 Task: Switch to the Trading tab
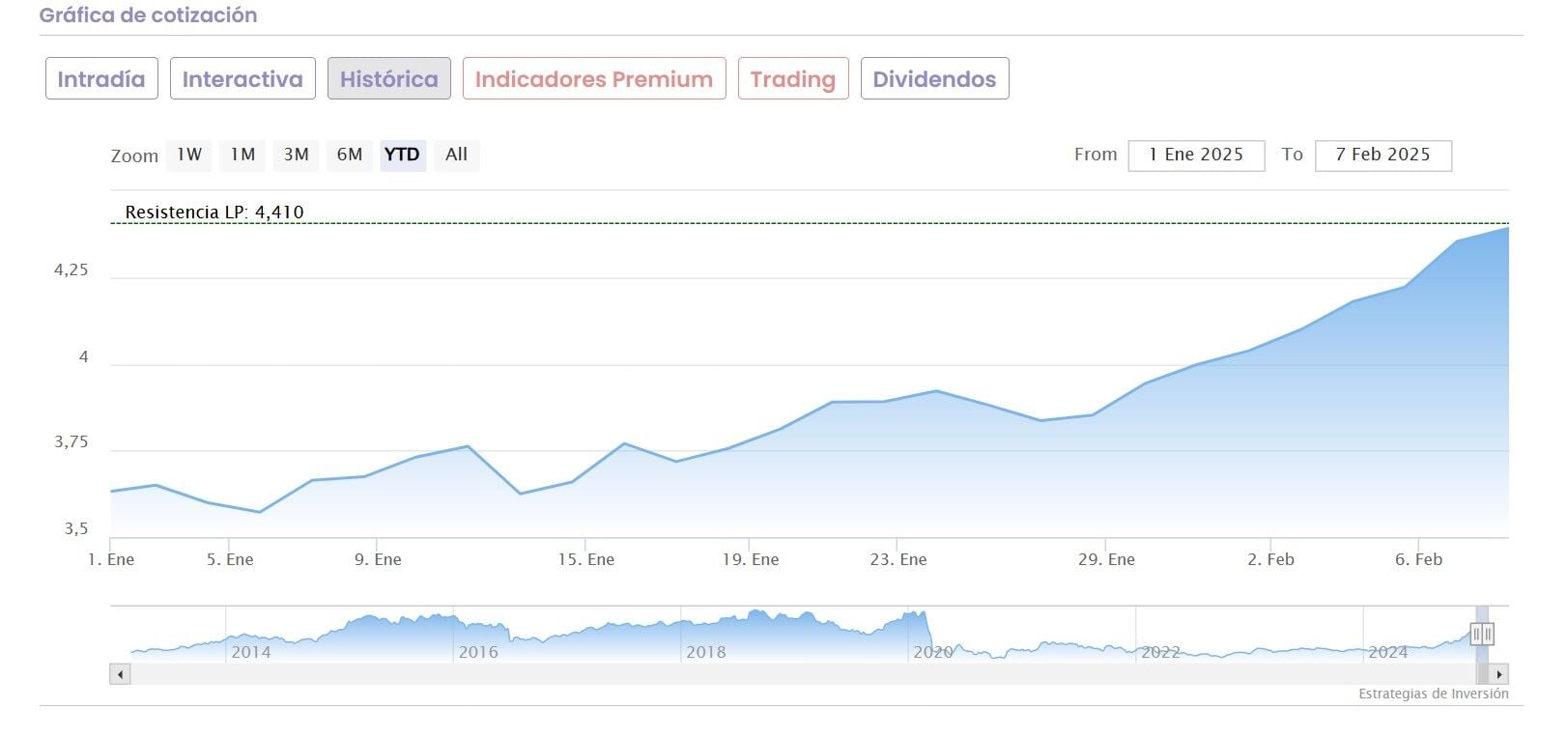[792, 79]
